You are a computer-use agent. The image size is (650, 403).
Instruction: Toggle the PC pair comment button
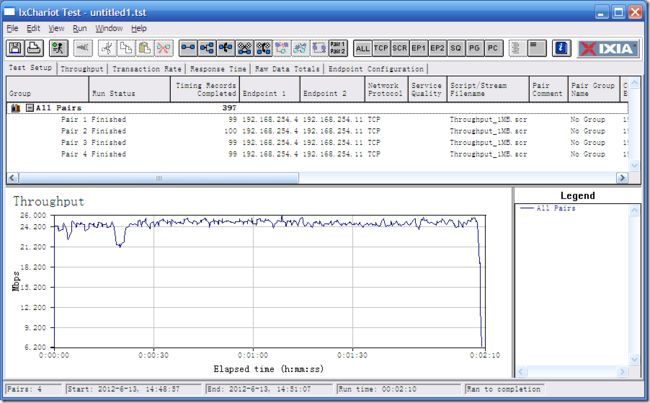pyautogui.click(x=493, y=48)
